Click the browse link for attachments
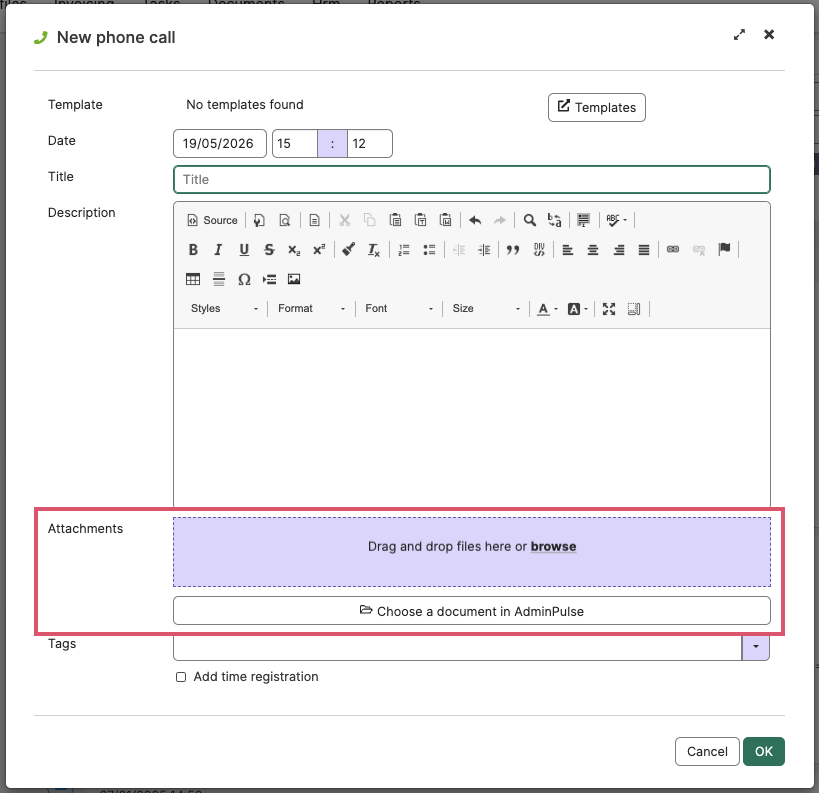This screenshot has width=819, height=793. [553, 546]
